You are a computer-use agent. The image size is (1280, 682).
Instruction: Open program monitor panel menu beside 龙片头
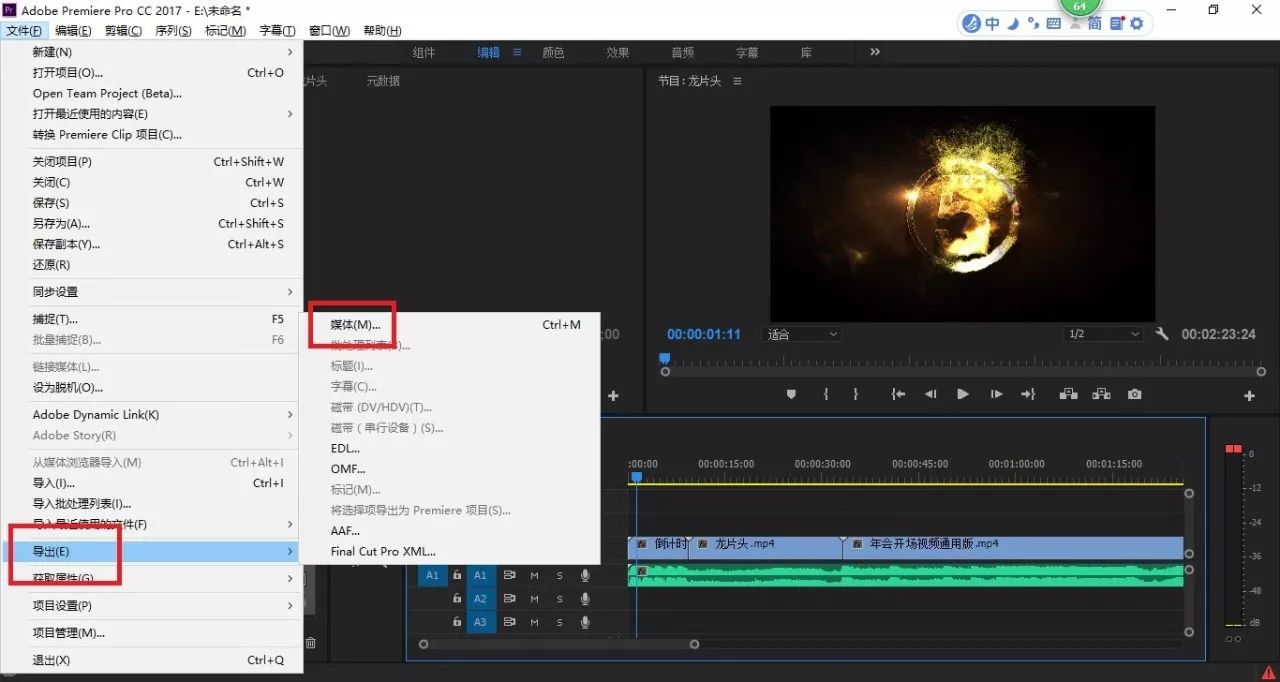point(737,81)
